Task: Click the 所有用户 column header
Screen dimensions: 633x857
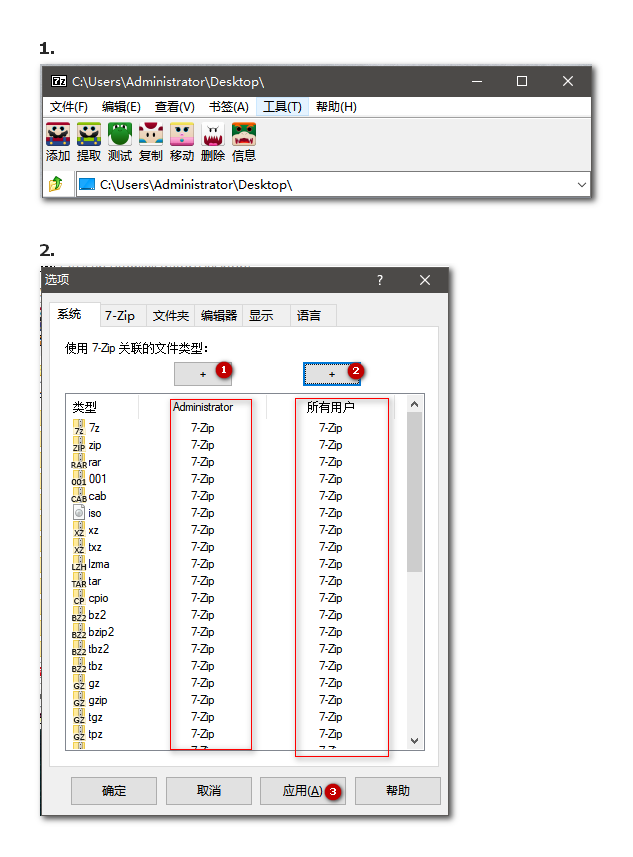Action: coord(331,407)
